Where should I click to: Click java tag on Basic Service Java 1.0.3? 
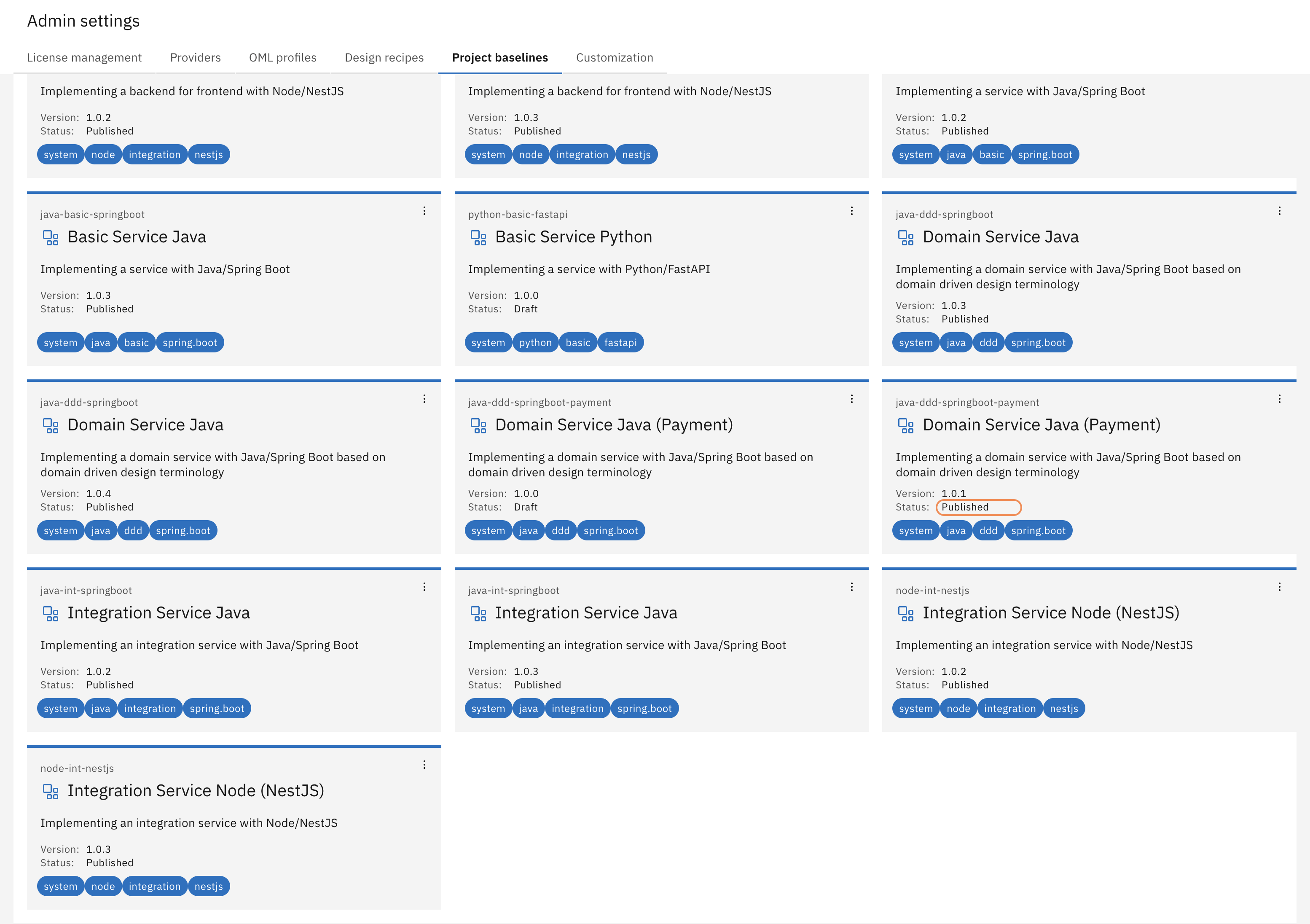click(101, 343)
